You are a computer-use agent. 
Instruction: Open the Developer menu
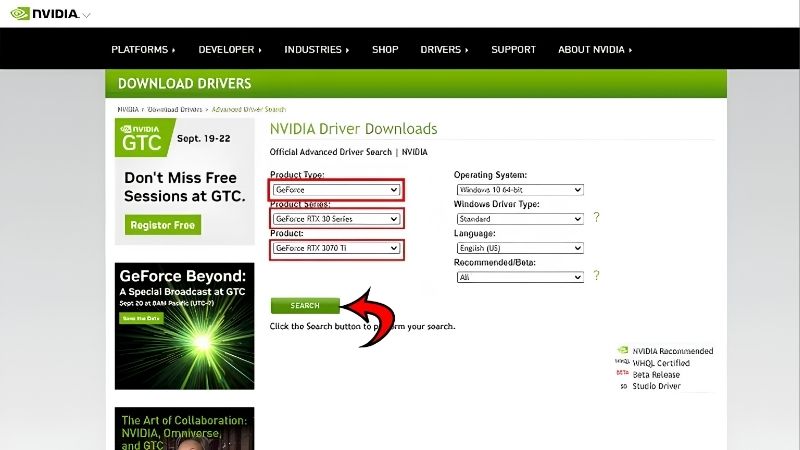pos(230,49)
